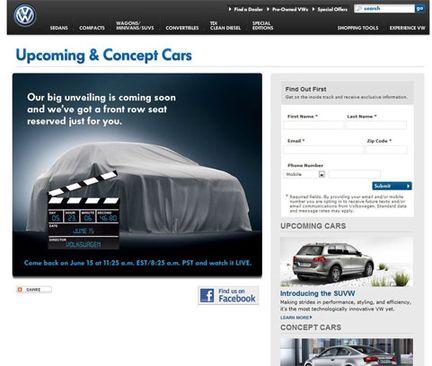This screenshot has width=432, height=366.
Task: Open Wagons/Minivans/SUVs menu
Action: coord(135,26)
